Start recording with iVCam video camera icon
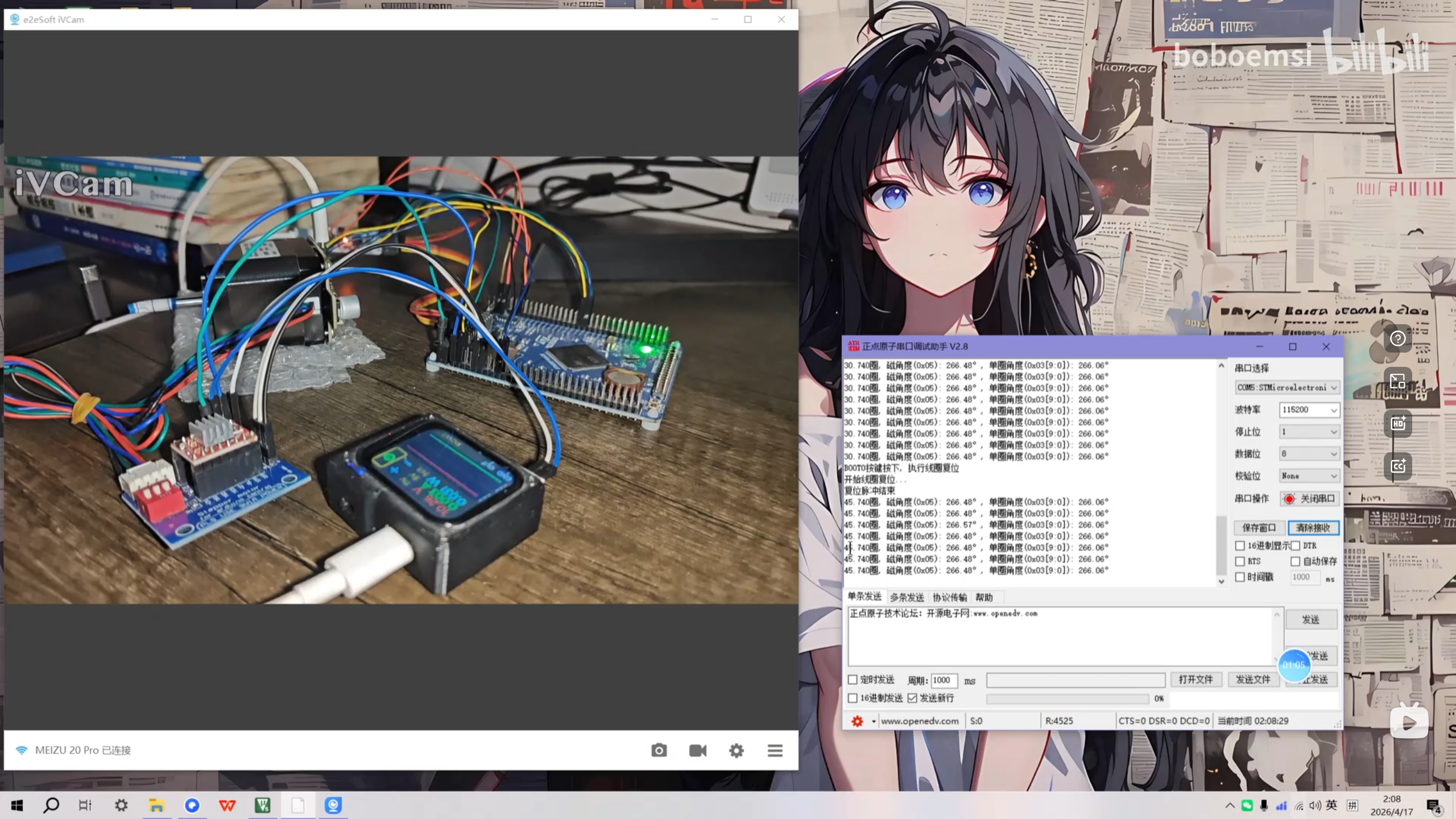Viewport: 1456px width, 819px height. tap(698, 750)
